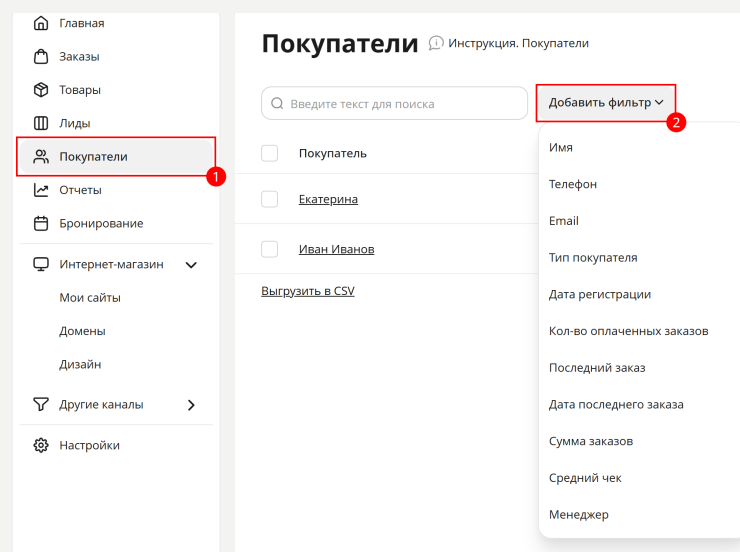Click the customer search input field
The height and width of the screenshot is (552, 740).
(x=395, y=103)
